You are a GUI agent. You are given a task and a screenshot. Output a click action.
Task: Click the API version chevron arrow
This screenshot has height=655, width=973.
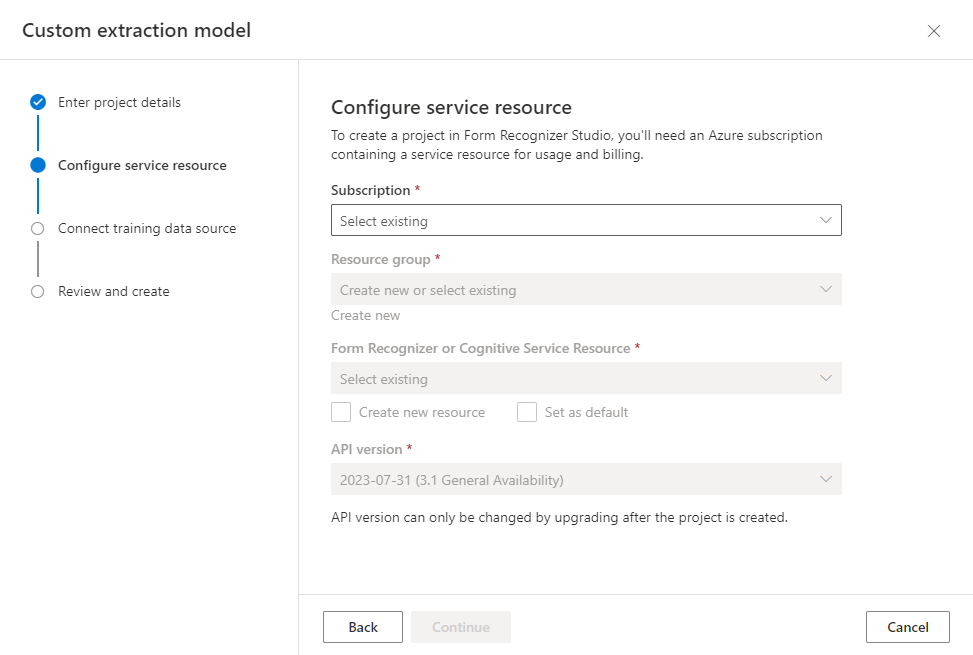click(x=825, y=479)
